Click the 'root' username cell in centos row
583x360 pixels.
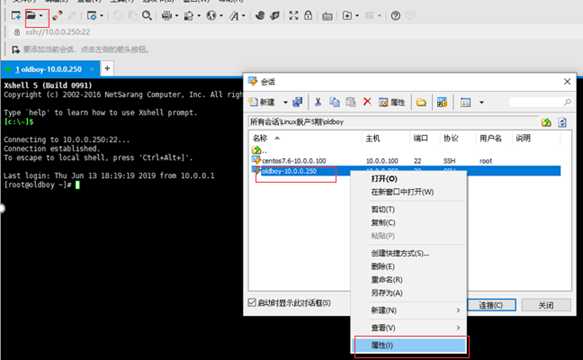(486, 161)
